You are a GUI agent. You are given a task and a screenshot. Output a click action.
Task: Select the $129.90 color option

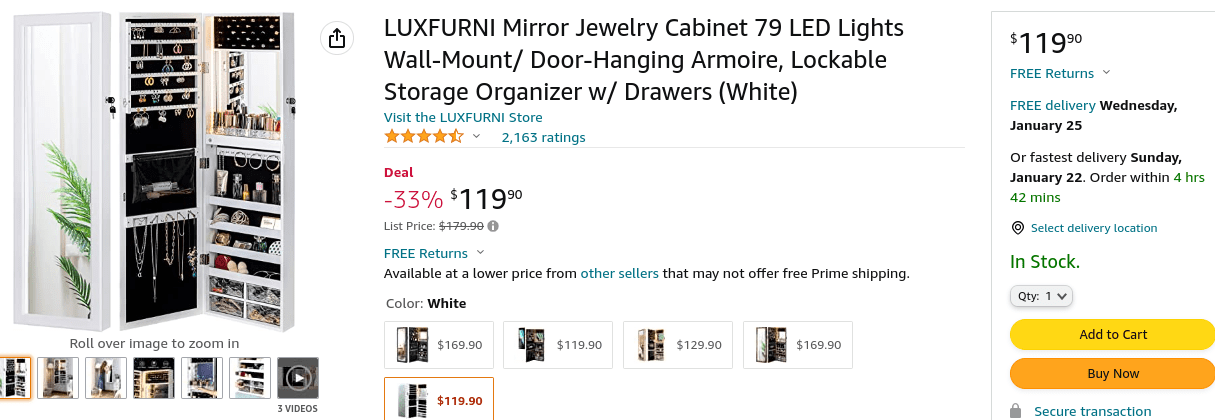tap(678, 345)
